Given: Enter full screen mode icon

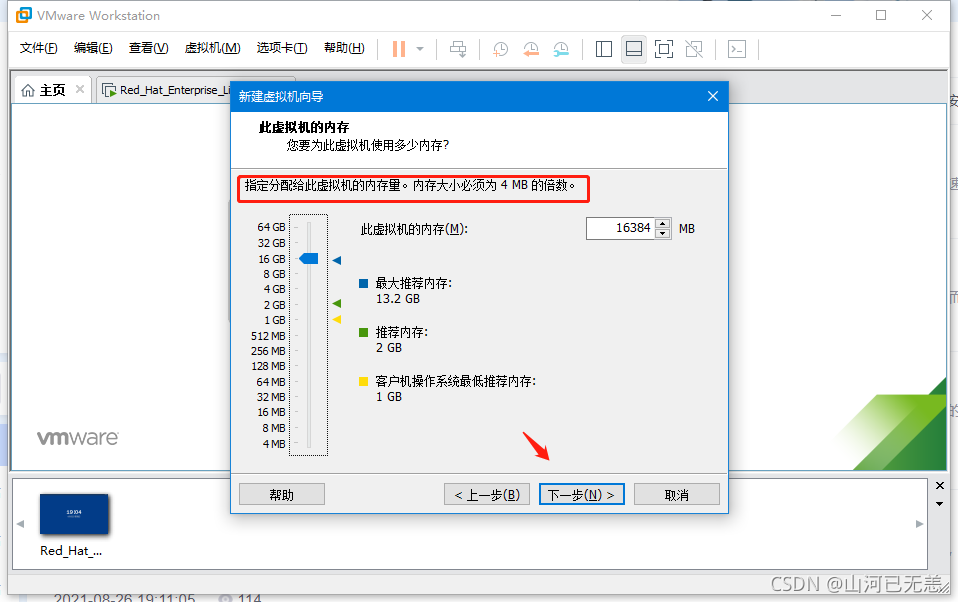Looking at the screenshot, I should pos(664,49).
